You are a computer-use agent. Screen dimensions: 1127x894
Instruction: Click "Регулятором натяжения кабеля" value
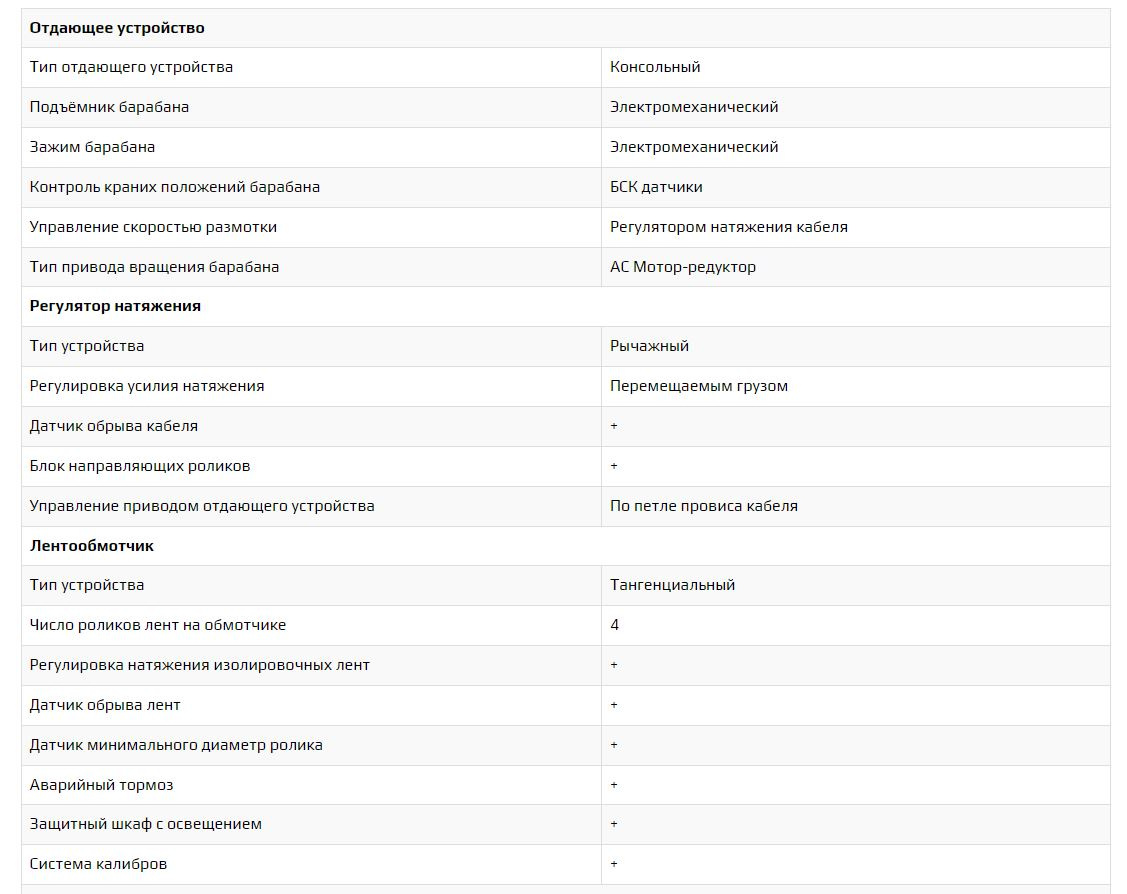[728, 227]
